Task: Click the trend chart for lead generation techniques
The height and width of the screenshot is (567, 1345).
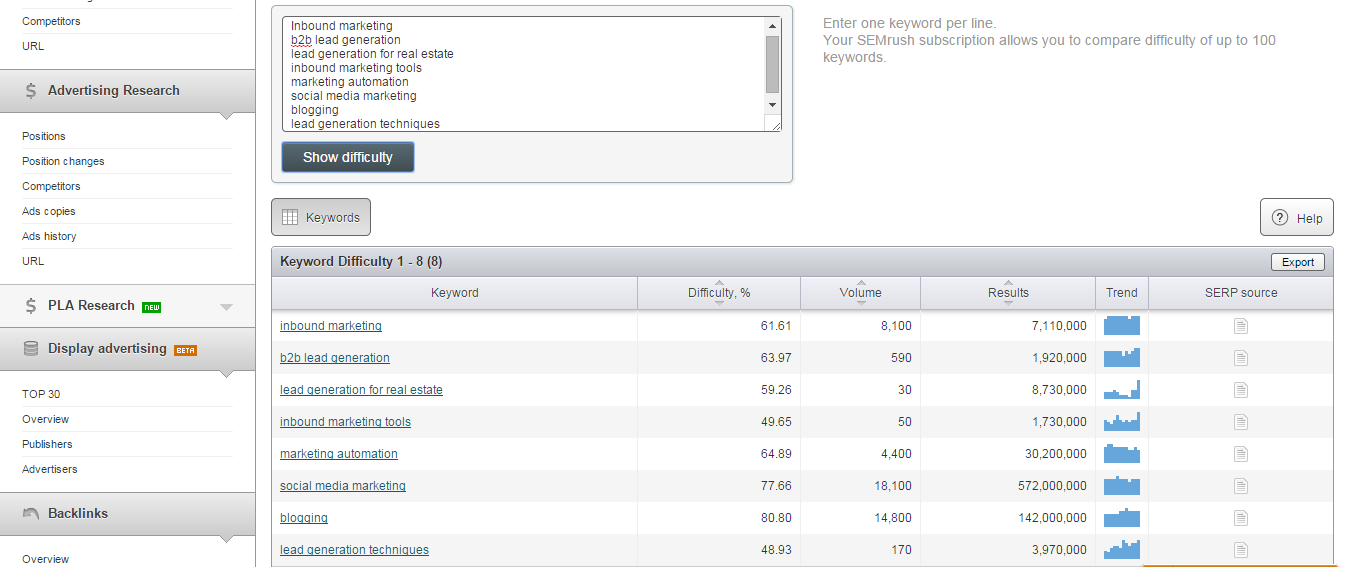Action: pyautogui.click(x=1122, y=550)
